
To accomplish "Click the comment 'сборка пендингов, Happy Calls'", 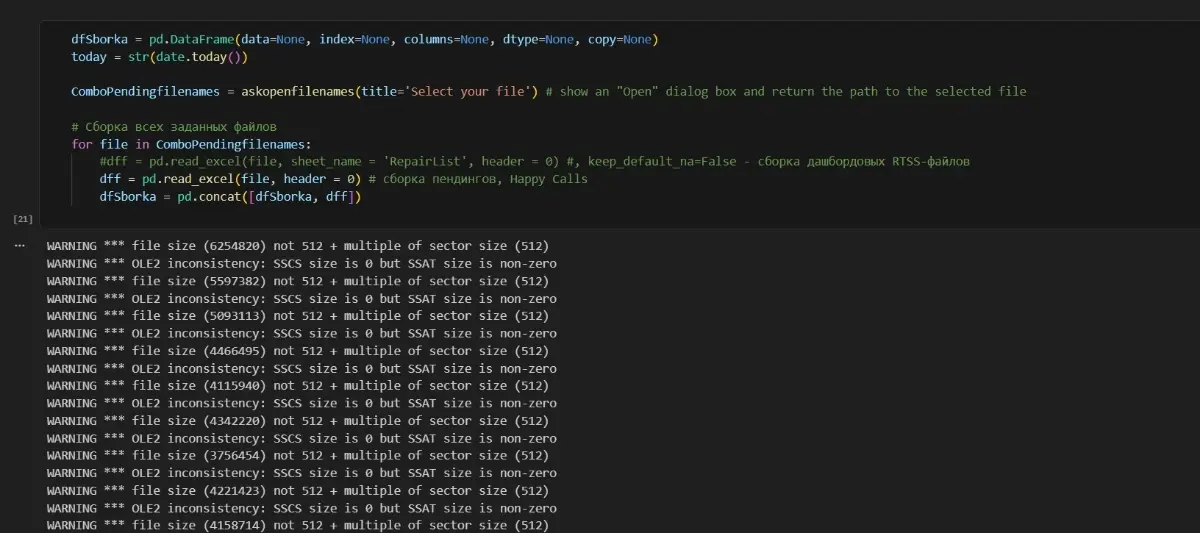I will (x=478, y=179).
